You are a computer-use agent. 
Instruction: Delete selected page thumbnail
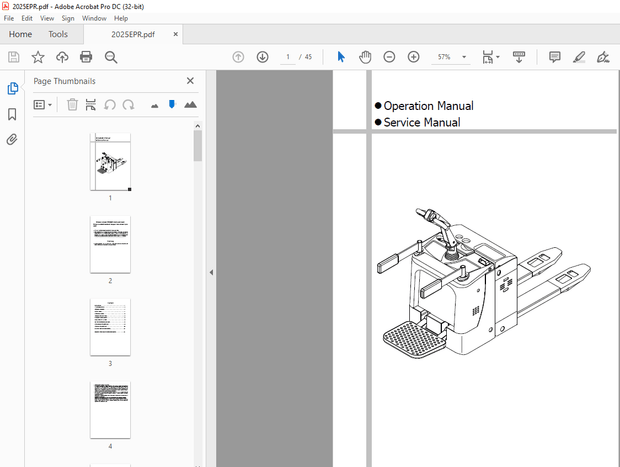[72, 104]
